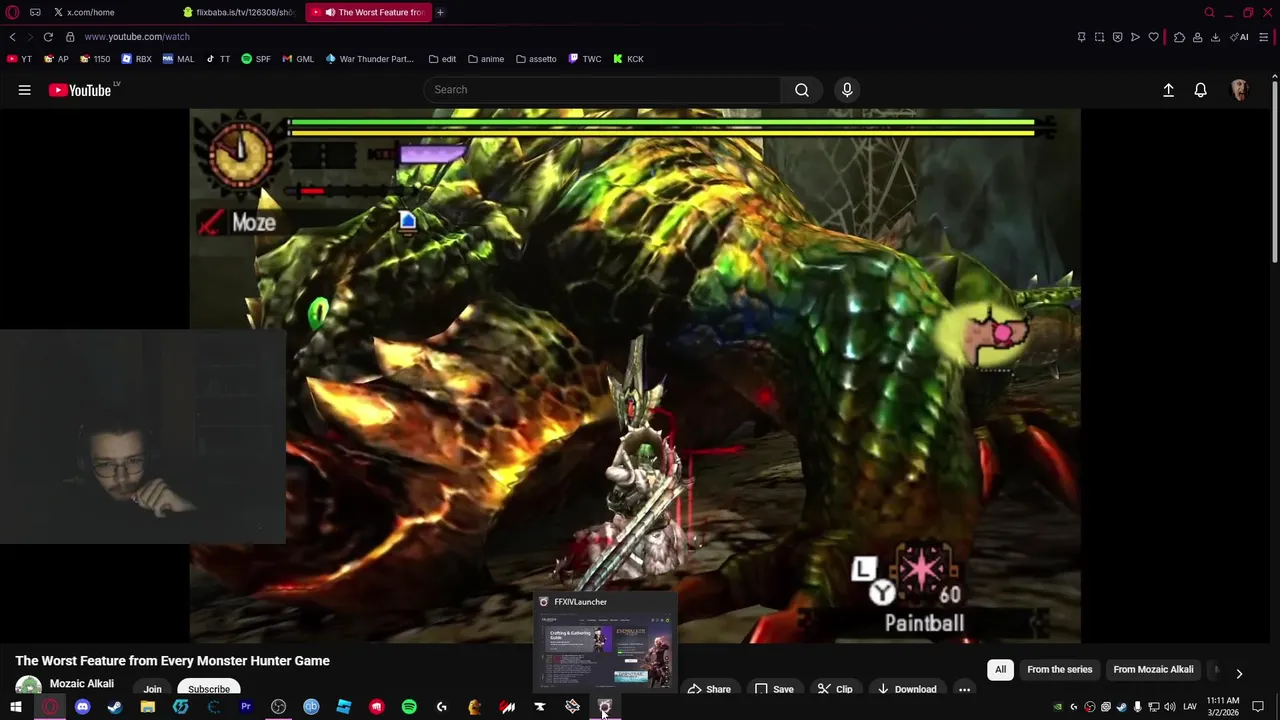Open the Opera ad blocker shield icon
1280x720 pixels.
click(1117, 37)
